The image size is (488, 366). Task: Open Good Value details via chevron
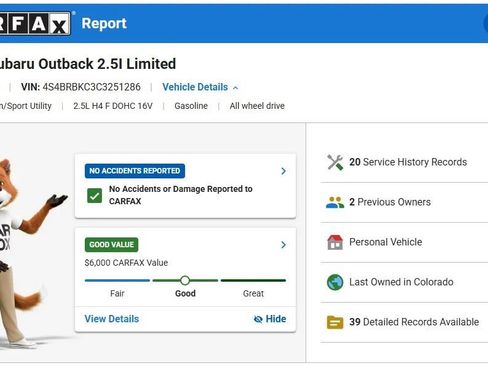coord(283,245)
